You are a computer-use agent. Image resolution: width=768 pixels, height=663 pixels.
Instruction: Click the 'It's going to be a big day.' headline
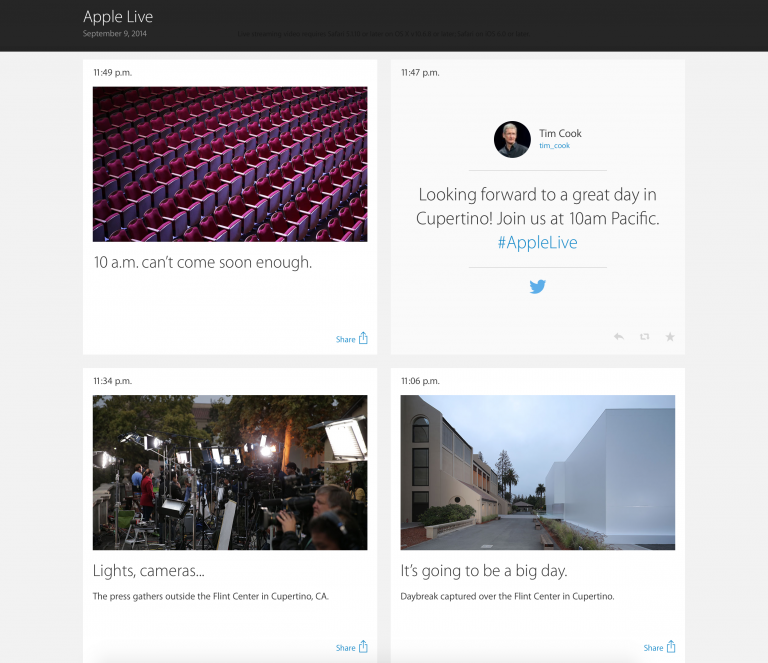click(x=484, y=571)
